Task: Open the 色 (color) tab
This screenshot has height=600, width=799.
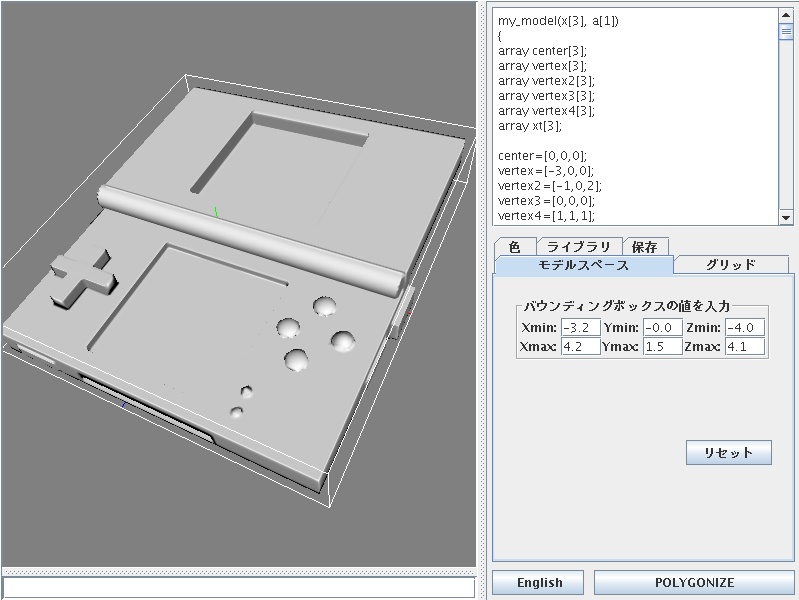Action: point(515,247)
